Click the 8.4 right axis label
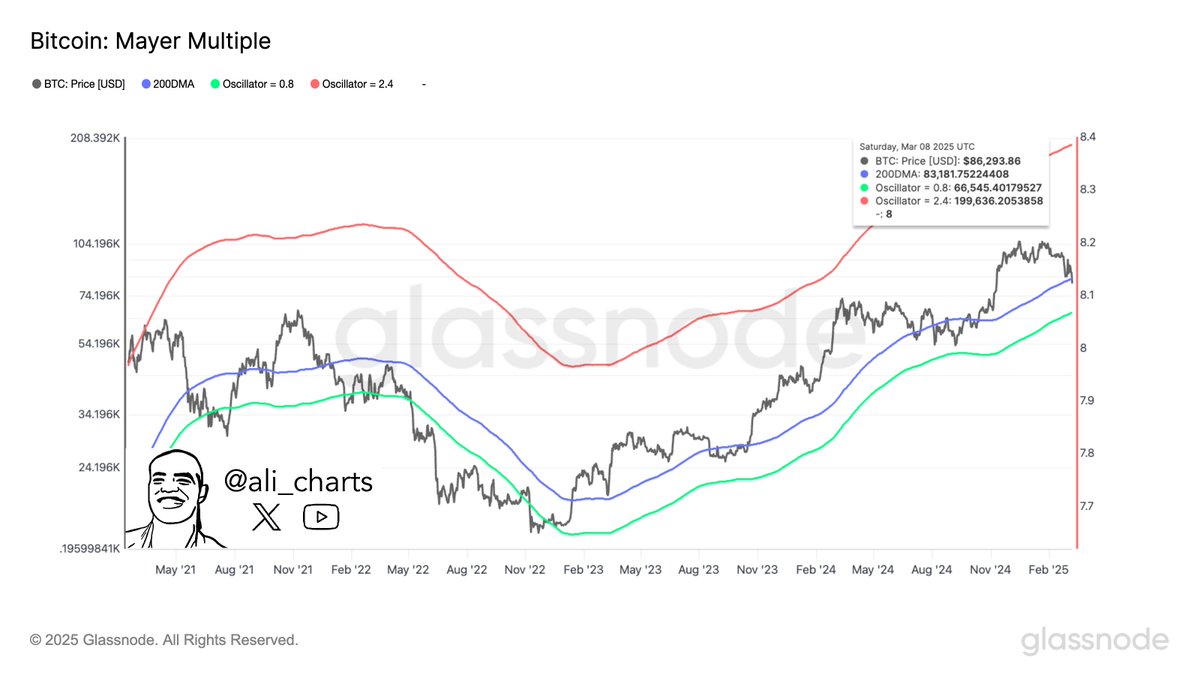Image resolution: width=1200 pixels, height=675 pixels. [1088, 137]
